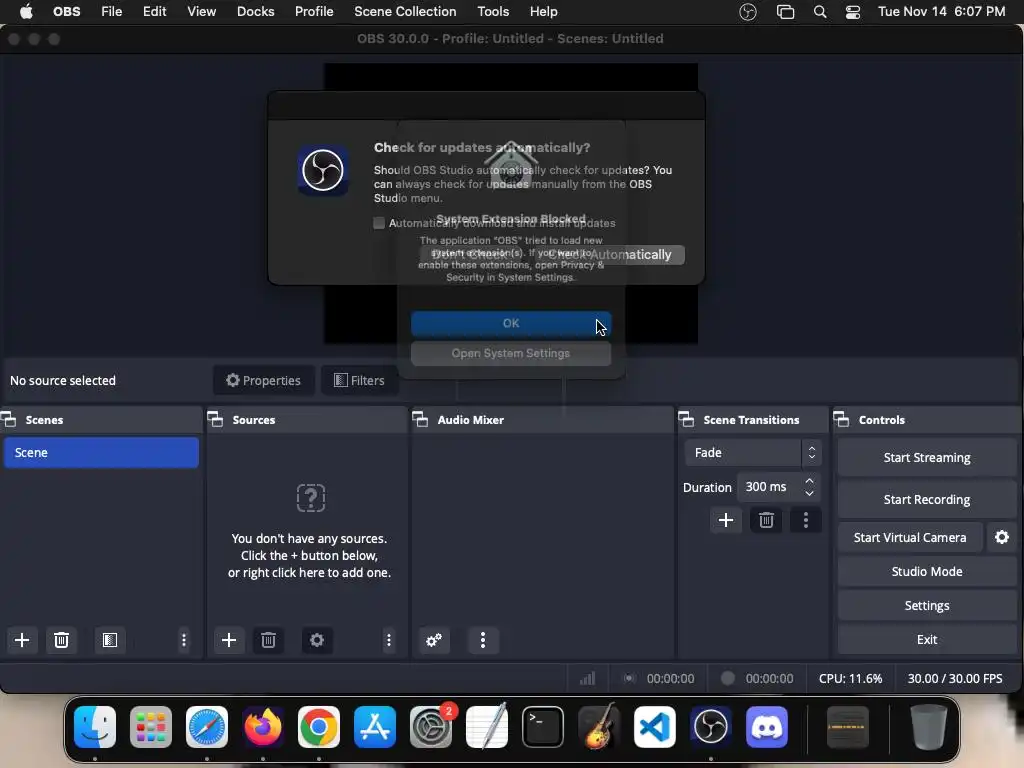
Task: Open the Profile menu
Action: (x=314, y=12)
